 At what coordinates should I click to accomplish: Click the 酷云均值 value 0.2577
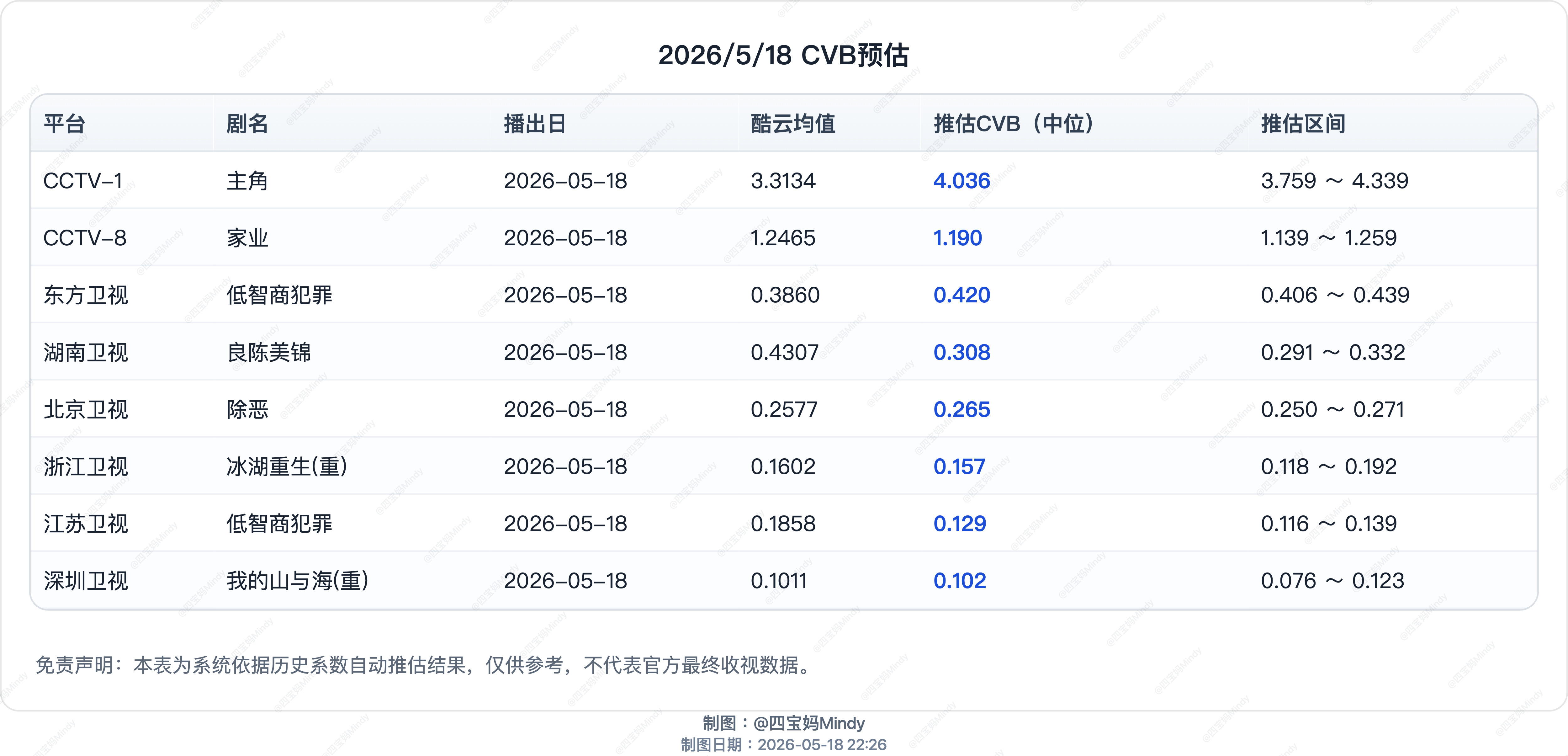click(784, 410)
